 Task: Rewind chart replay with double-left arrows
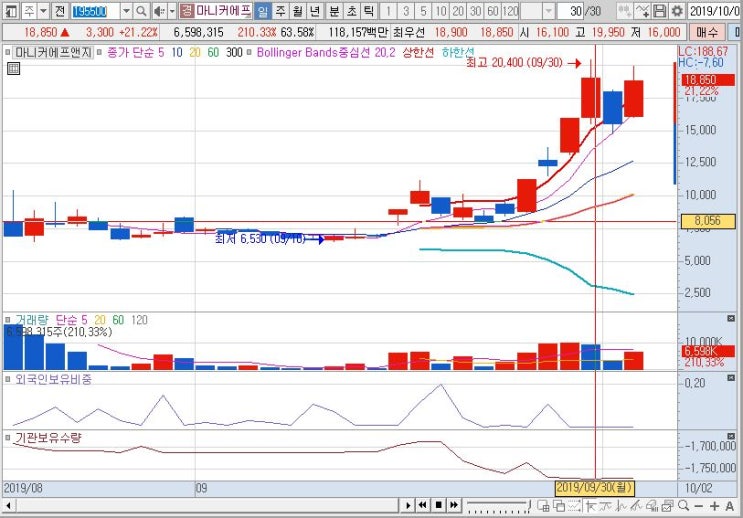(x=423, y=506)
